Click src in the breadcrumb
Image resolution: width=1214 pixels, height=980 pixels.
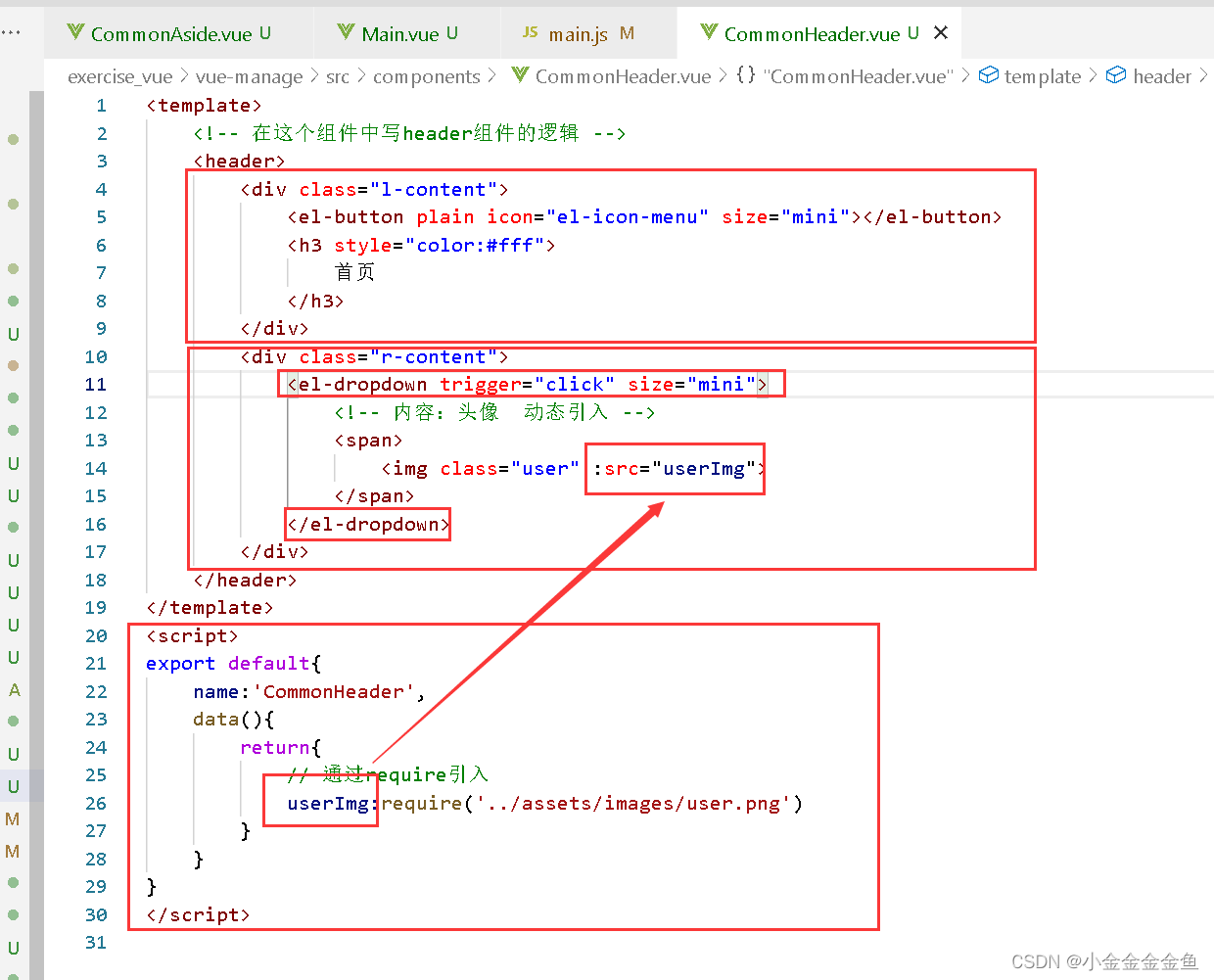click(x=337, y=76)
